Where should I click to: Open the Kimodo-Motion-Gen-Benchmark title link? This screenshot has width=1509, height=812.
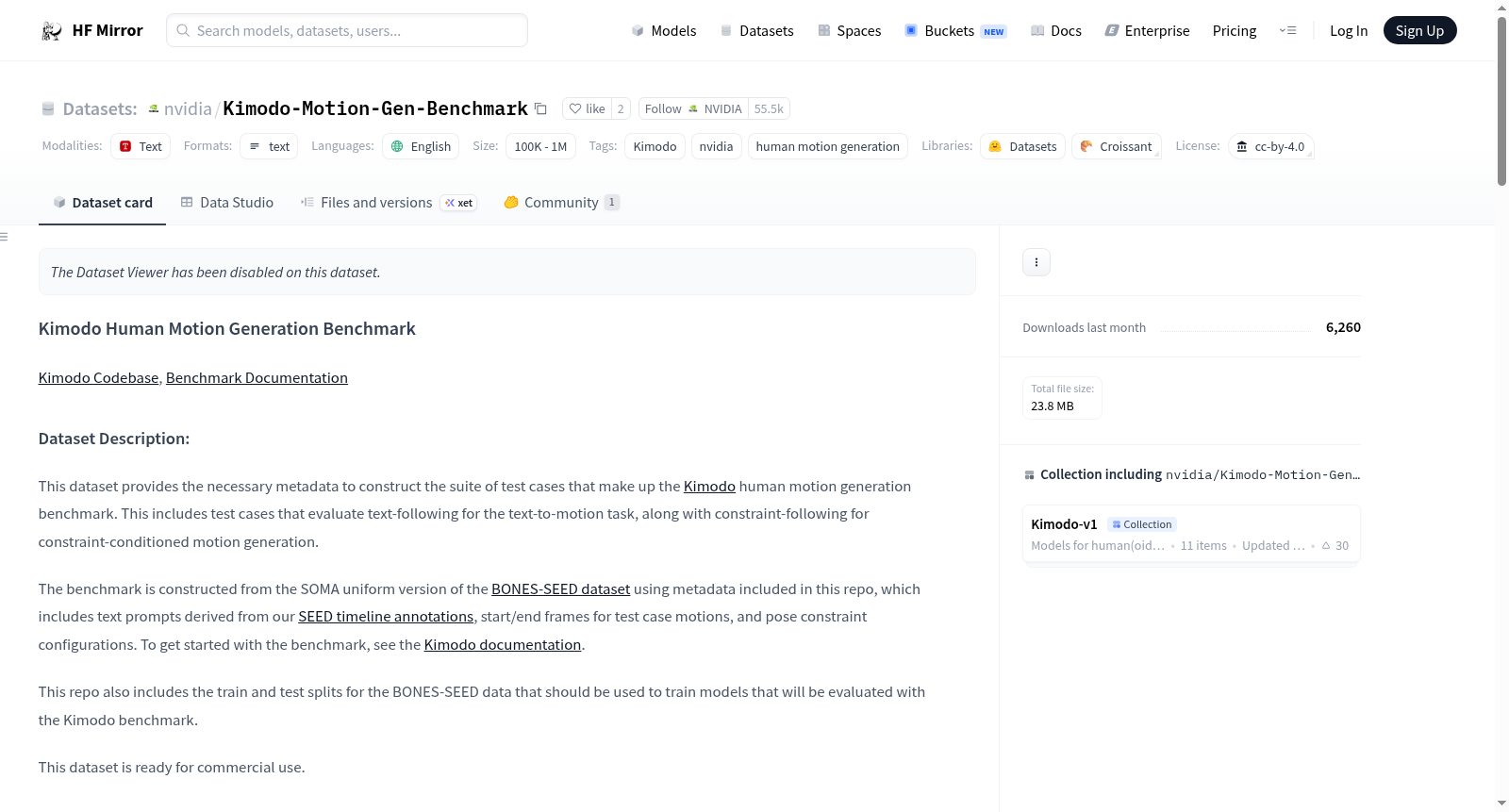pos(375,108)
